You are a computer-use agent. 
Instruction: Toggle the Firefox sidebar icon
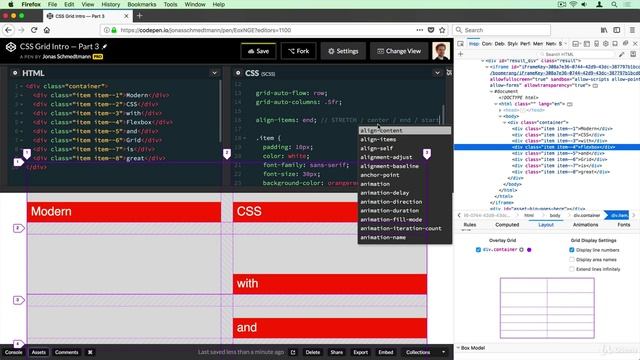pyautogui.click(x=617, y=30)
